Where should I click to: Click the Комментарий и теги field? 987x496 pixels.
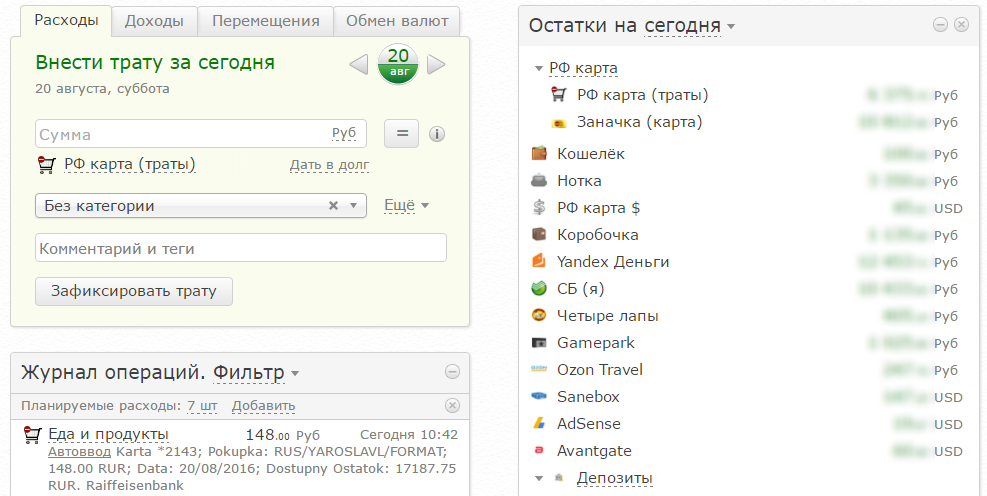click(x=241, y=248)
